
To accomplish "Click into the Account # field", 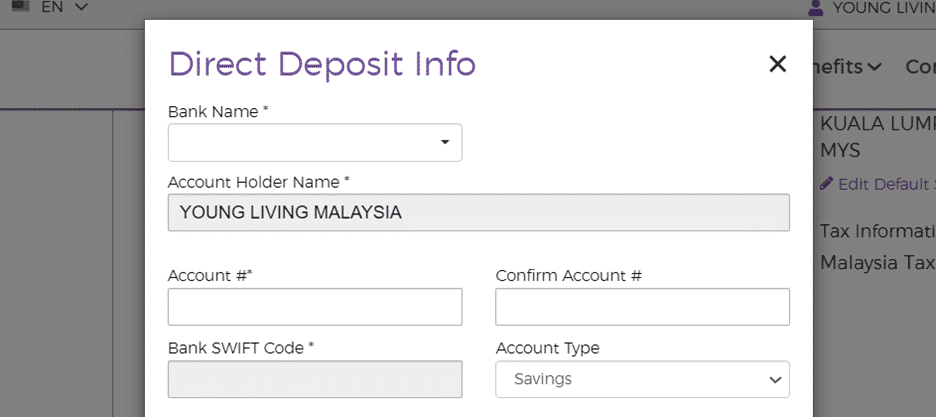I will 314,307.
